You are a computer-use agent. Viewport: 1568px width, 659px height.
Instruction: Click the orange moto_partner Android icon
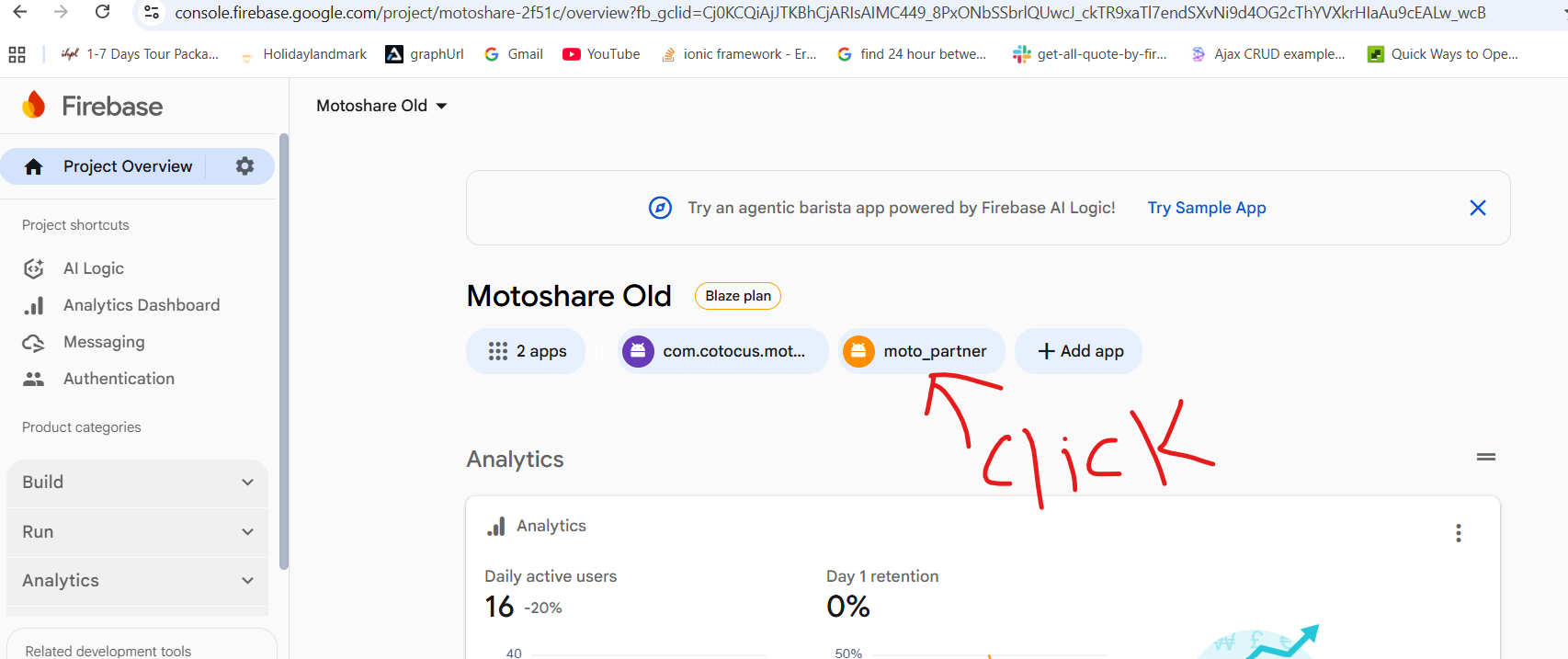[858, 351]
